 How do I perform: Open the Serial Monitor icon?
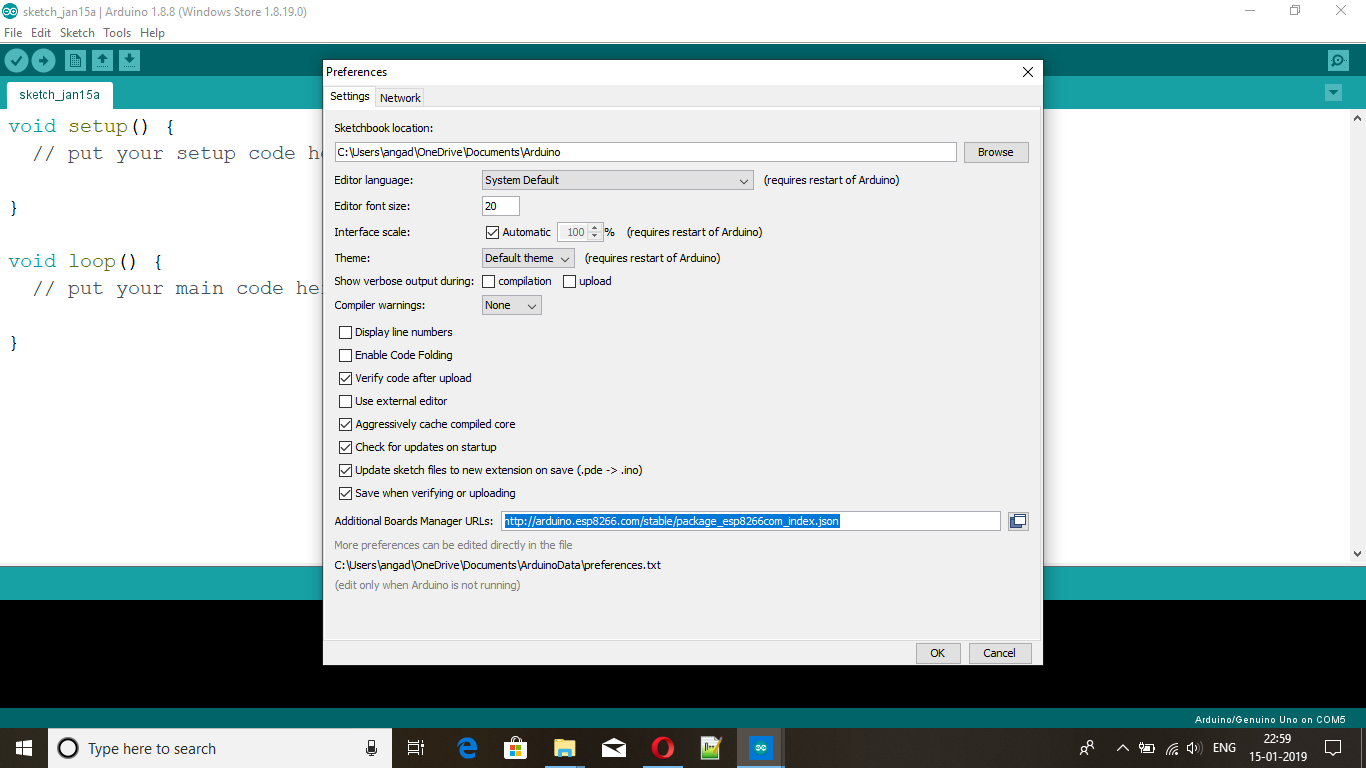click(1337, 60)
